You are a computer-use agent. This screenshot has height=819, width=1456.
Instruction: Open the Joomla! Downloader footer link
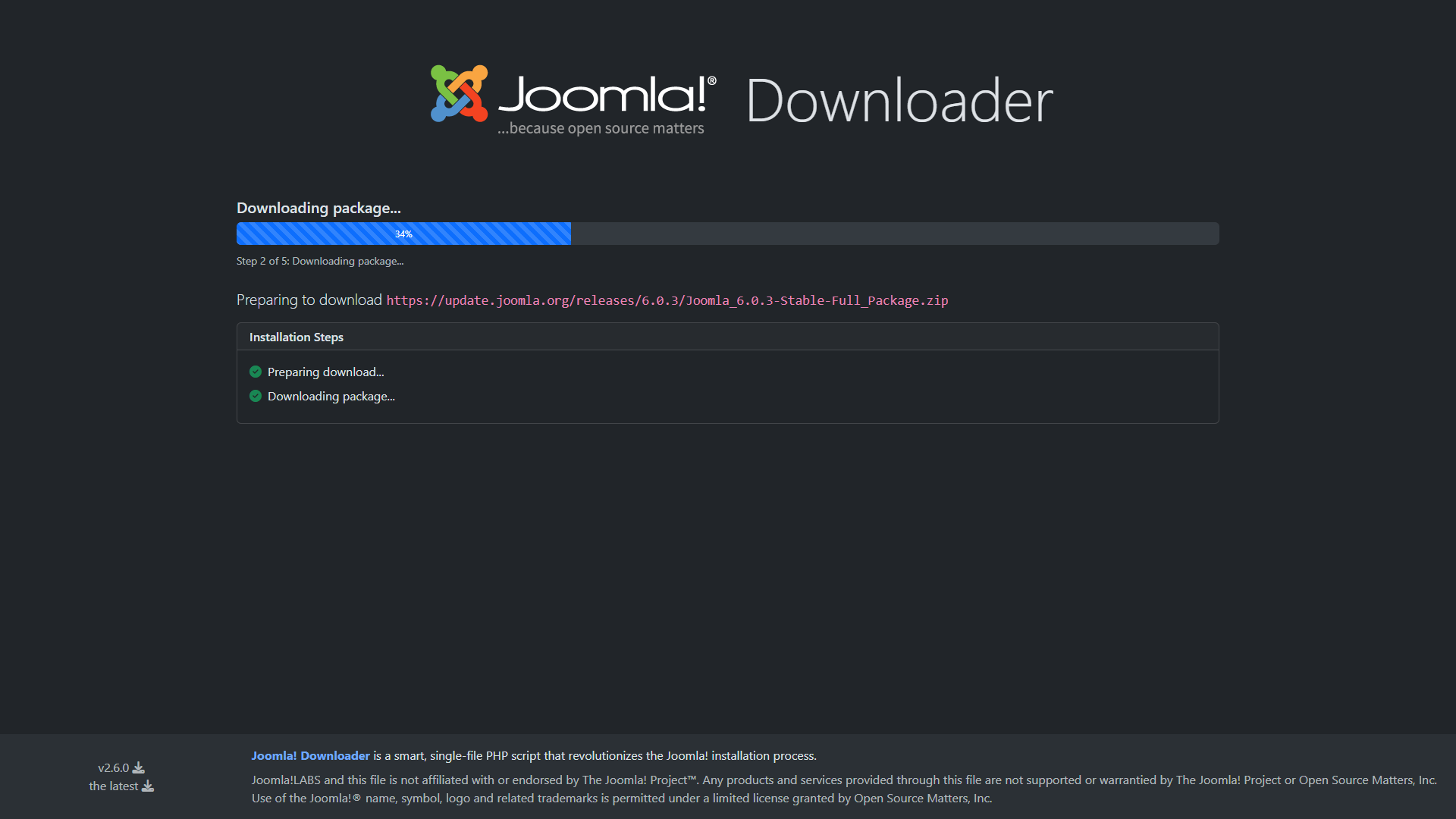[x=310, y=755]
